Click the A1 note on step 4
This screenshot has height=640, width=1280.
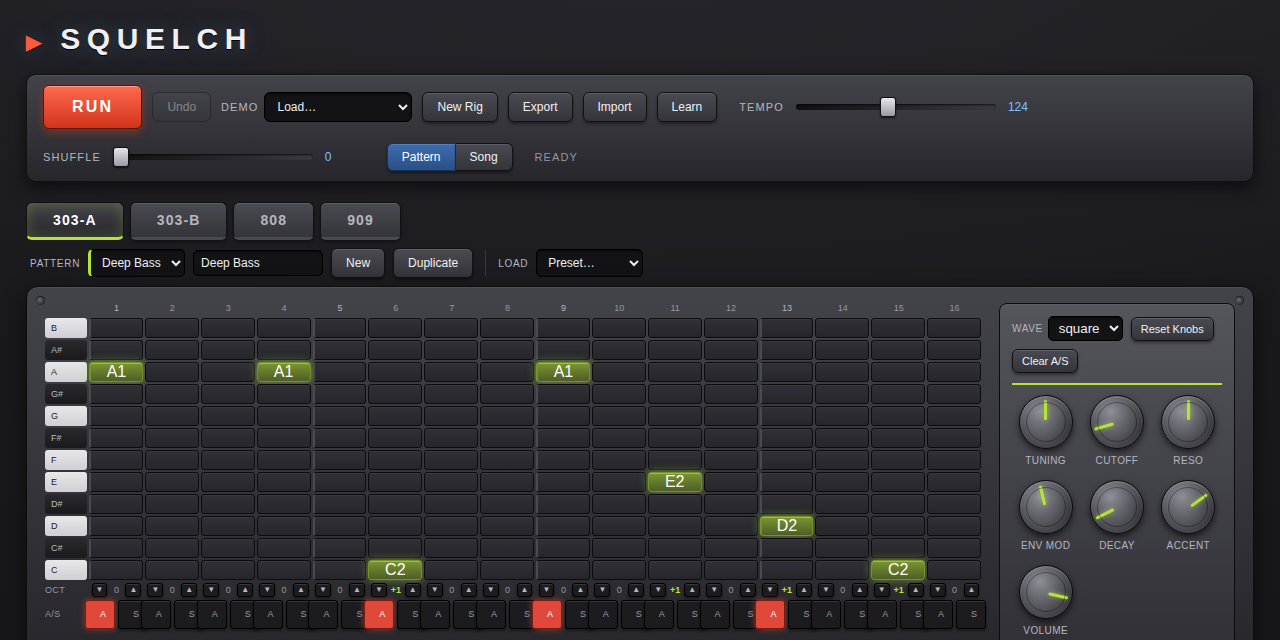[284, 372]
